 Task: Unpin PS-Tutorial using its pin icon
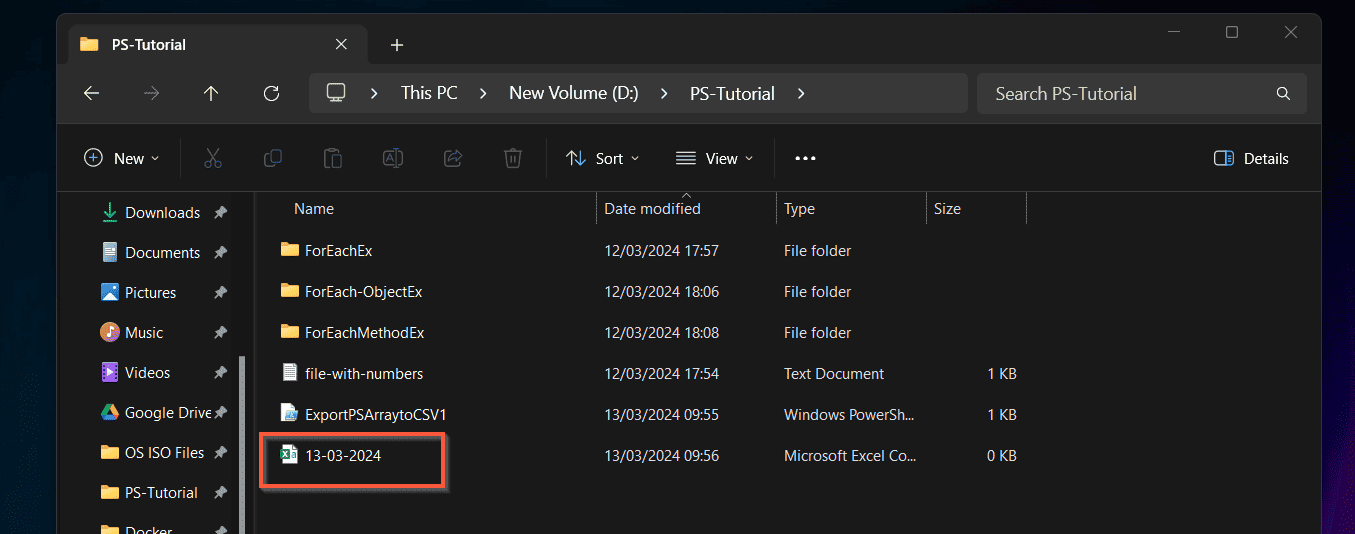tap(220, 492)
